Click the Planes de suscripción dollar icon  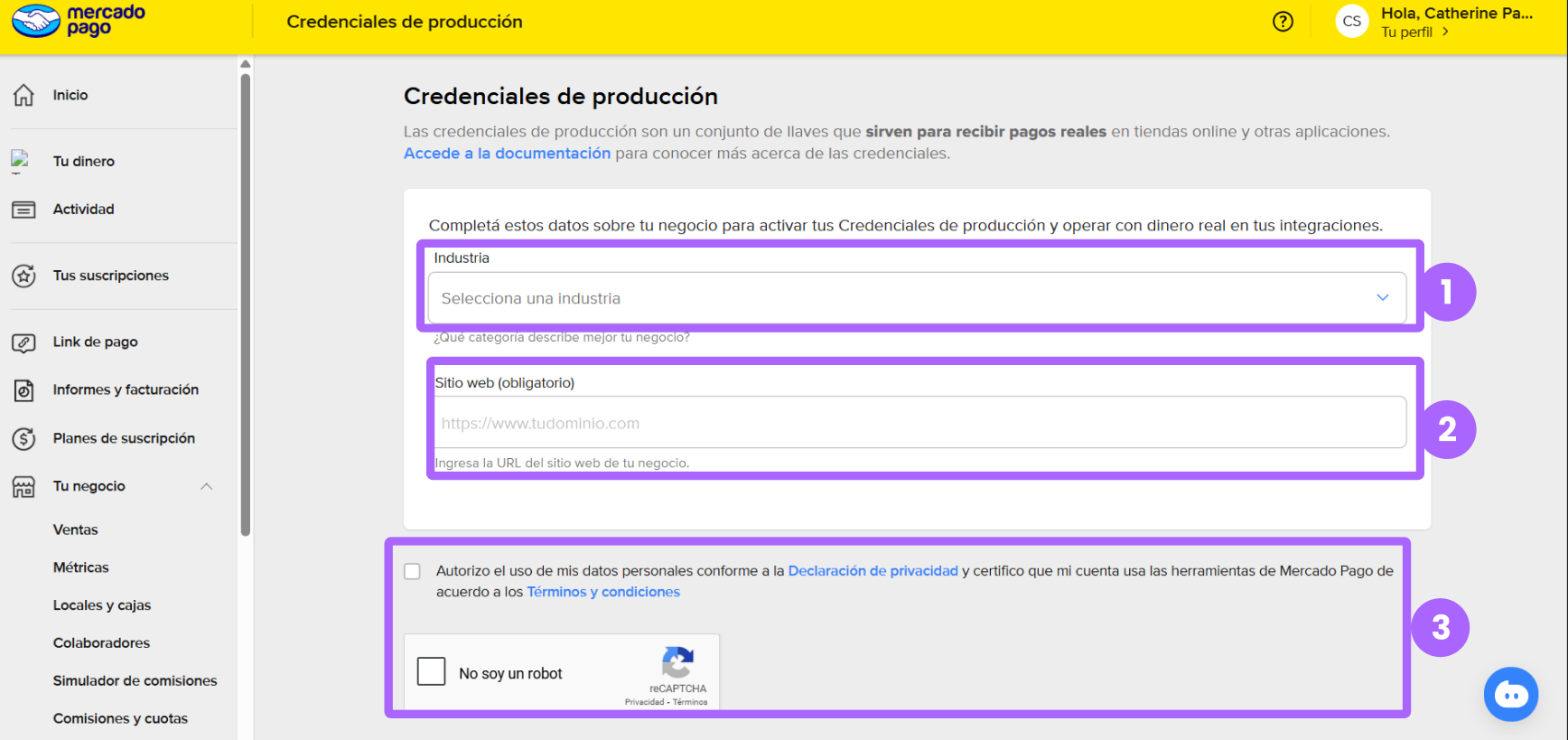(23, 438)
